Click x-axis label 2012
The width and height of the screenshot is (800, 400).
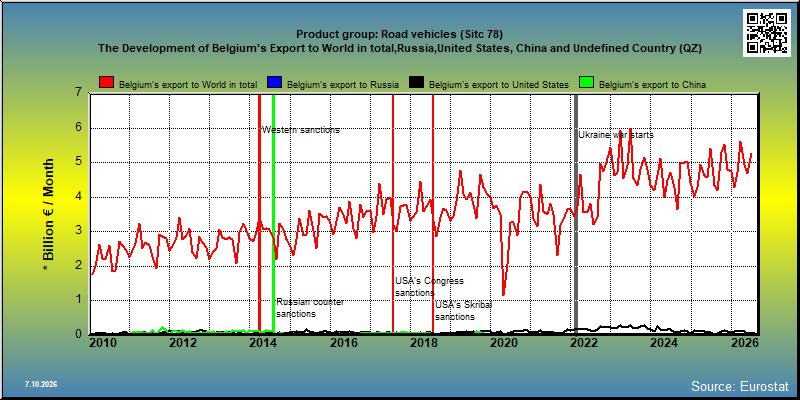pos(183,342)
